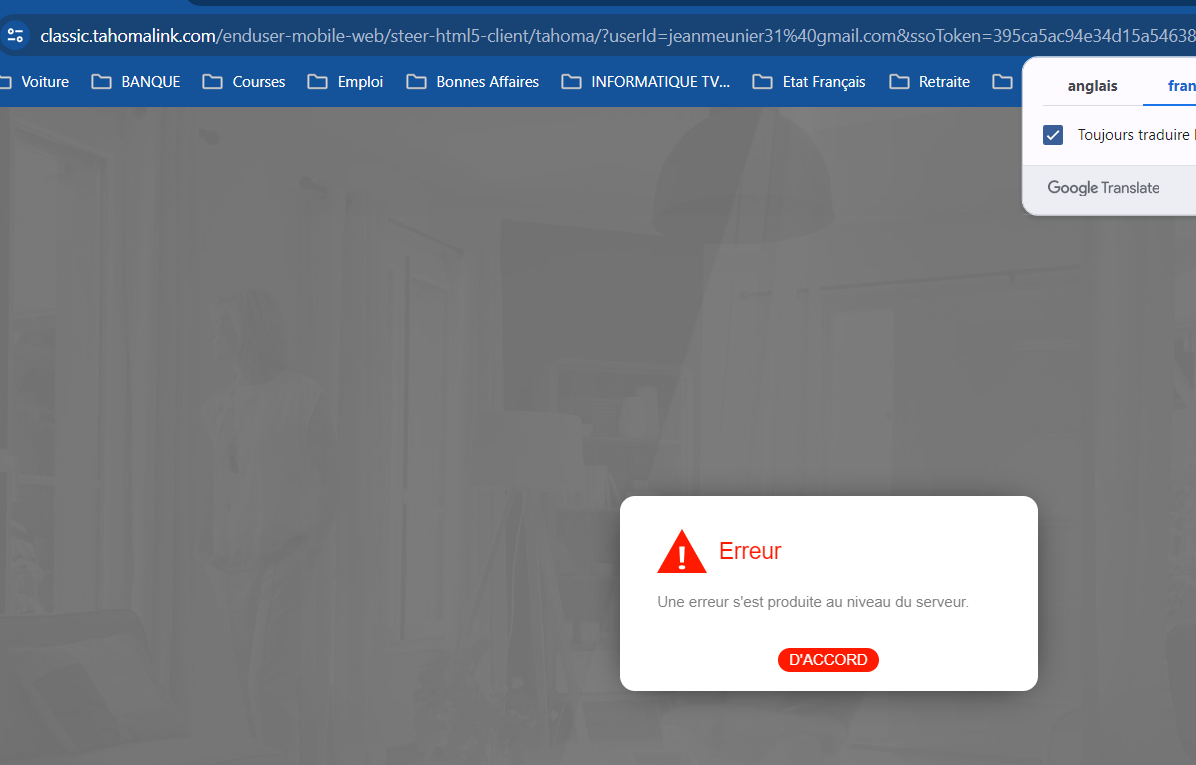
Task: Click the Google Translate logo
Action: 1103,188
